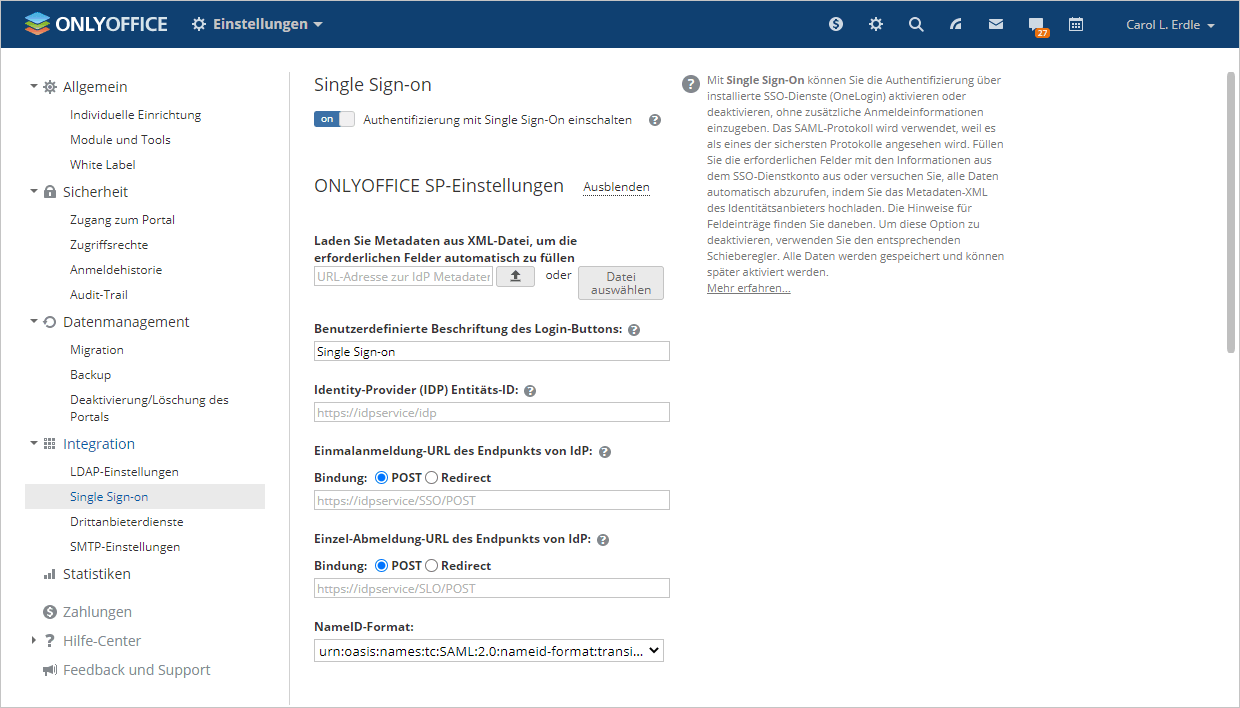
Task: Click the Sicherheit lock icon
Action: click(50, 192)
